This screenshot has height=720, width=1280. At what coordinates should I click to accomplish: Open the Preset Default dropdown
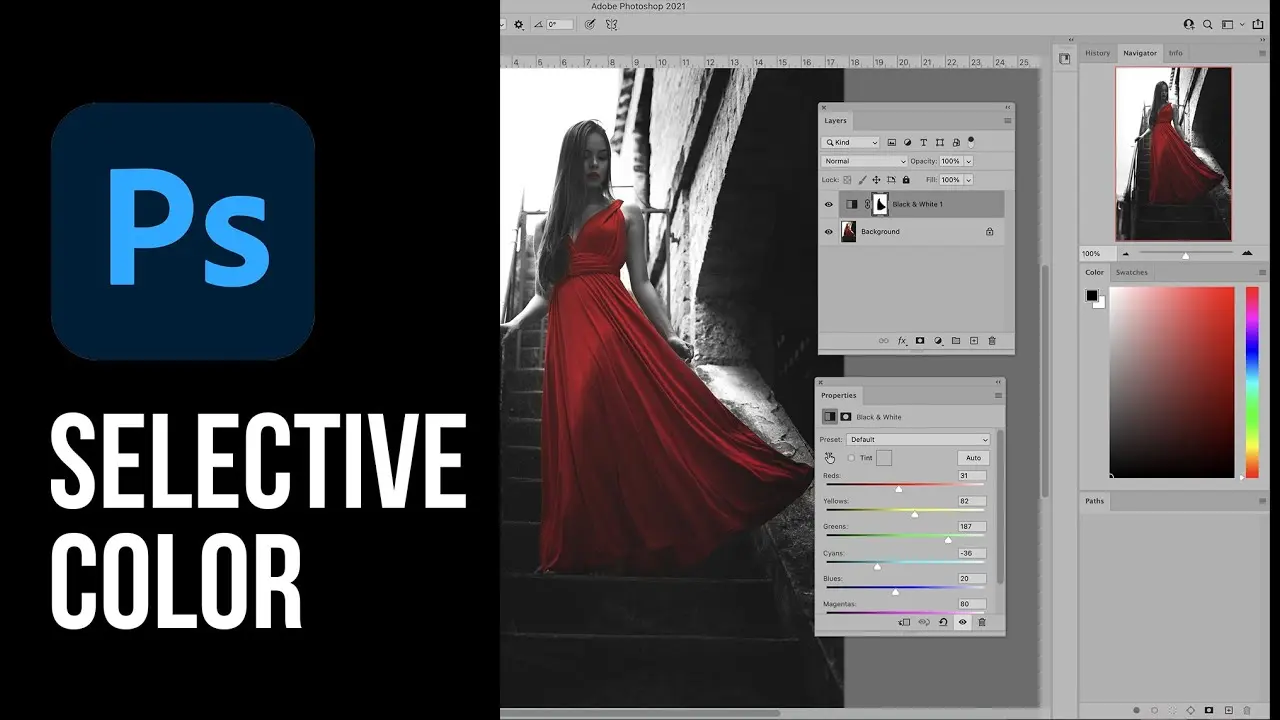point(918,439)
